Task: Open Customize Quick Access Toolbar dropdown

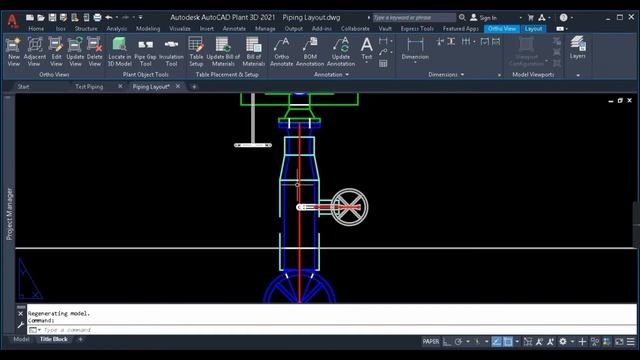Action: (x=140, y=18)
